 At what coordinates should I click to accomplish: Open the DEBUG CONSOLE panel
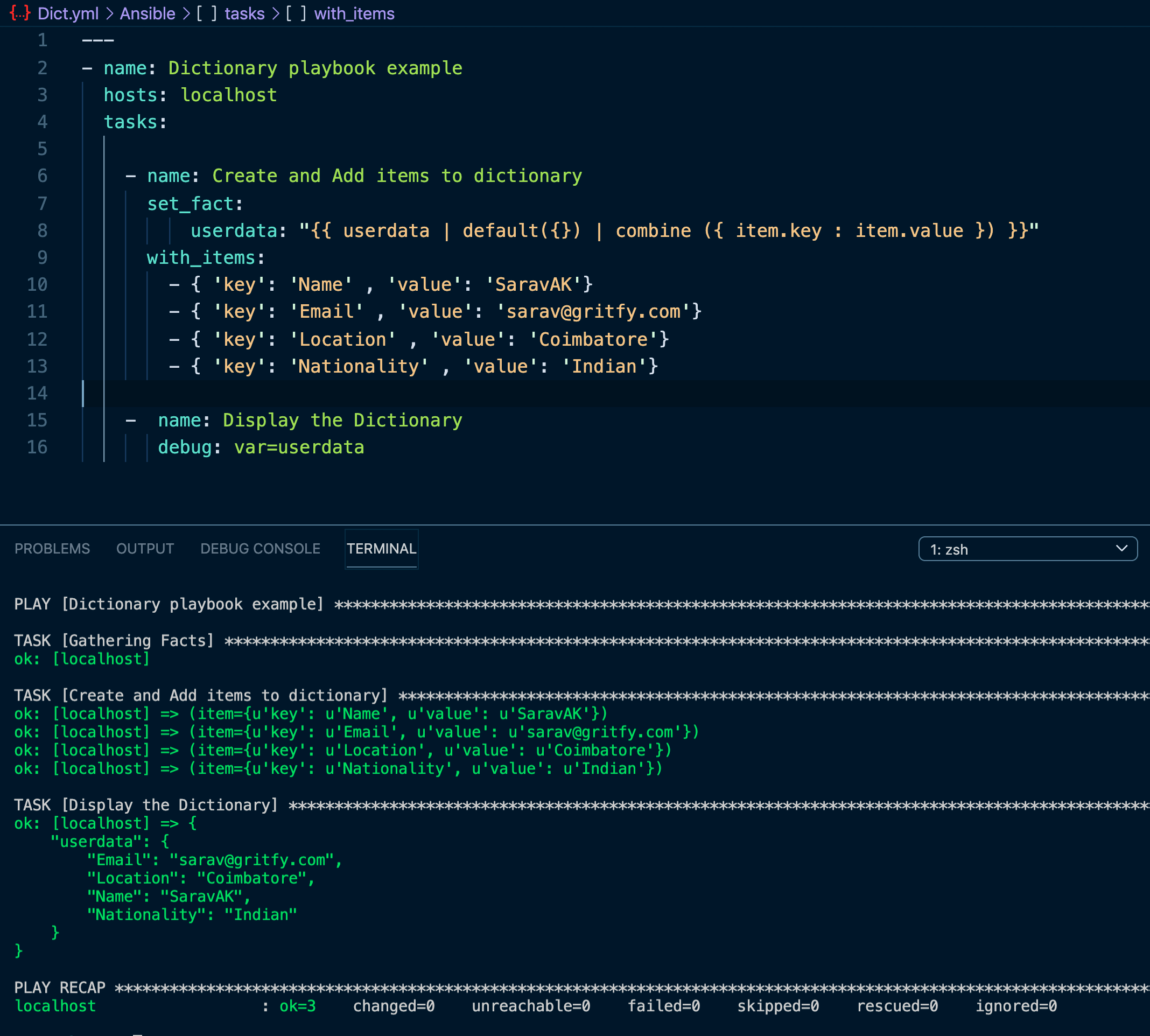pyautogui.click(x=260, y=548)
